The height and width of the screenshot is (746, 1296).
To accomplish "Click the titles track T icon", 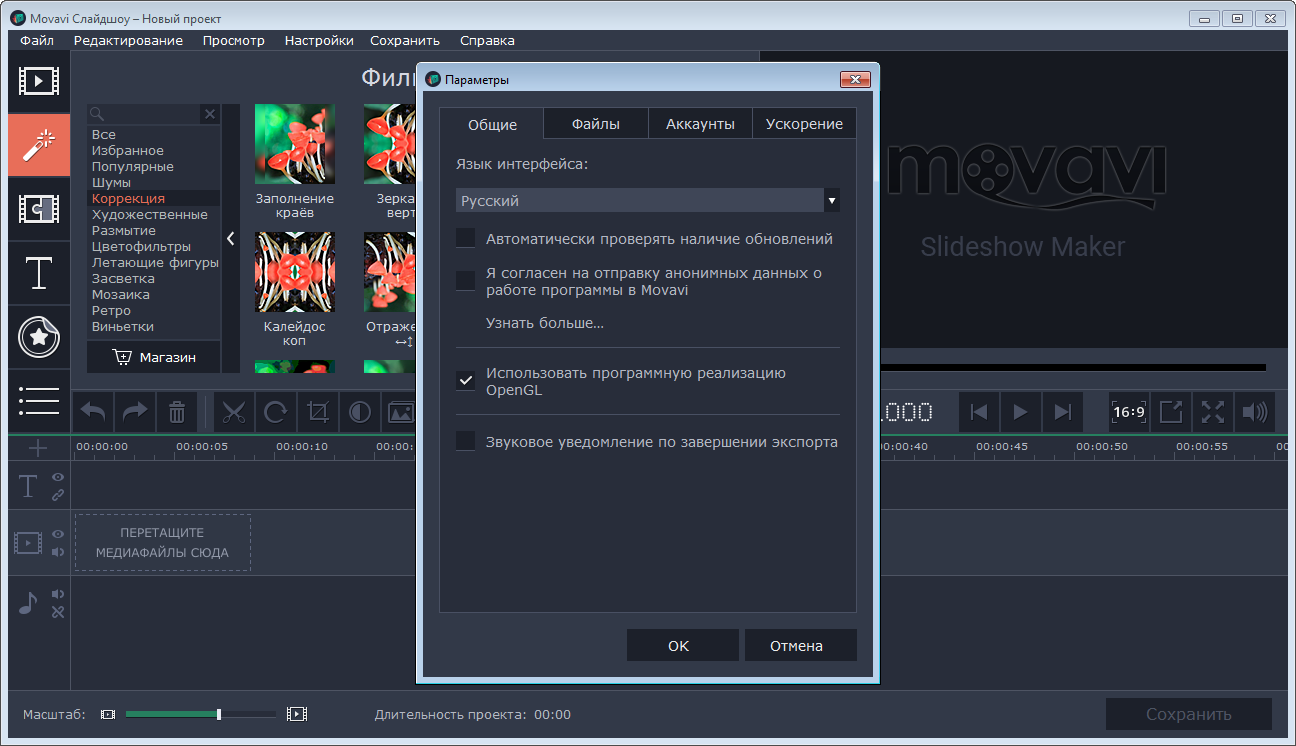I will coord(28,487).
